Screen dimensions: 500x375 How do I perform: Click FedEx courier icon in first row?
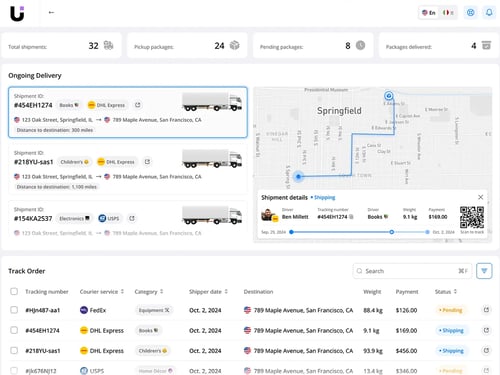pos(84,310)
